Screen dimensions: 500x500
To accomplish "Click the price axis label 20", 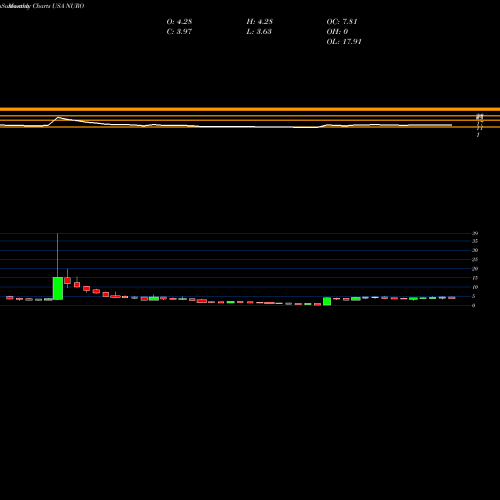I will 475,269.
